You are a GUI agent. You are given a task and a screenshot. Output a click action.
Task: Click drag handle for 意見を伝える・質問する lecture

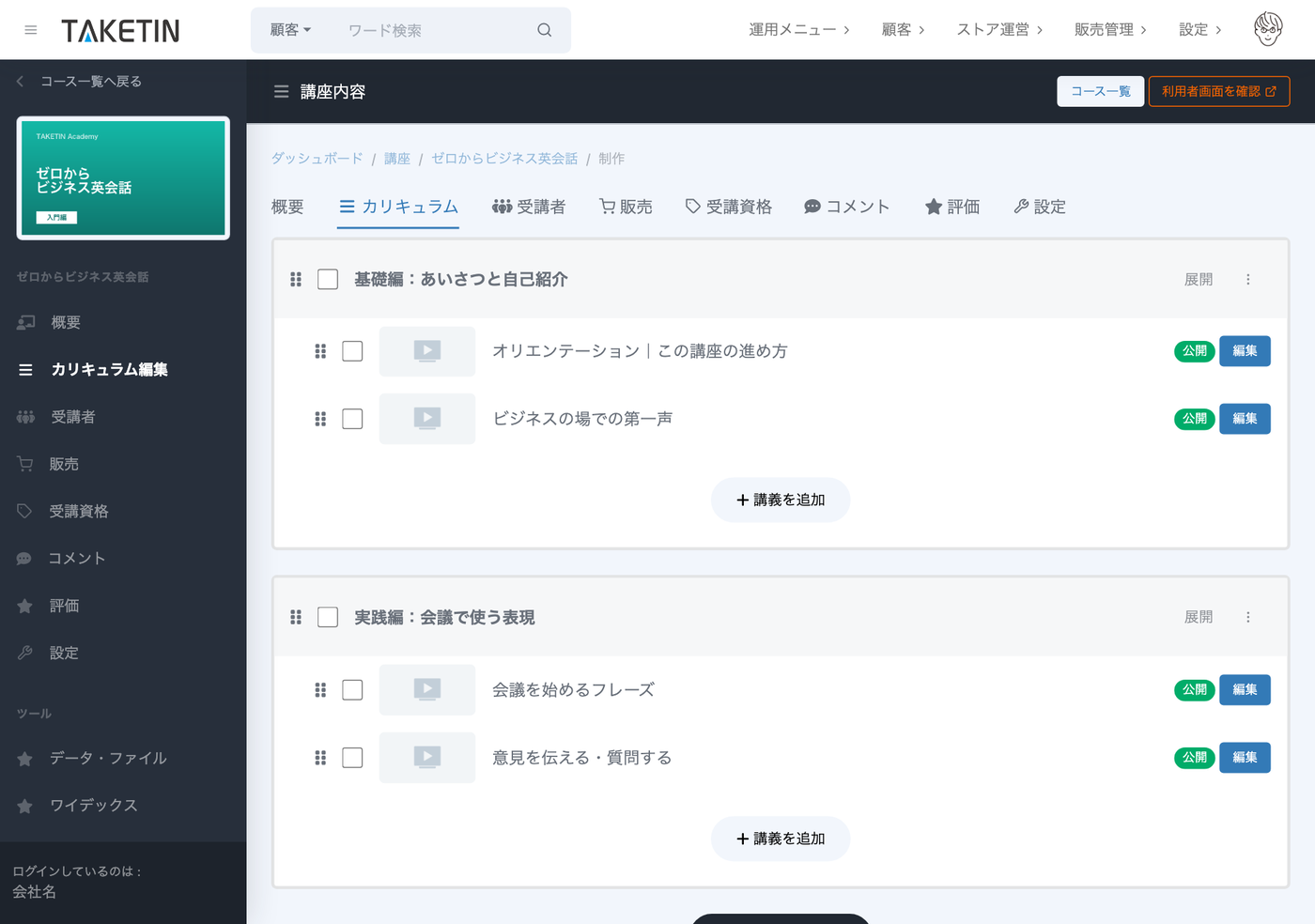pos(320,758)
